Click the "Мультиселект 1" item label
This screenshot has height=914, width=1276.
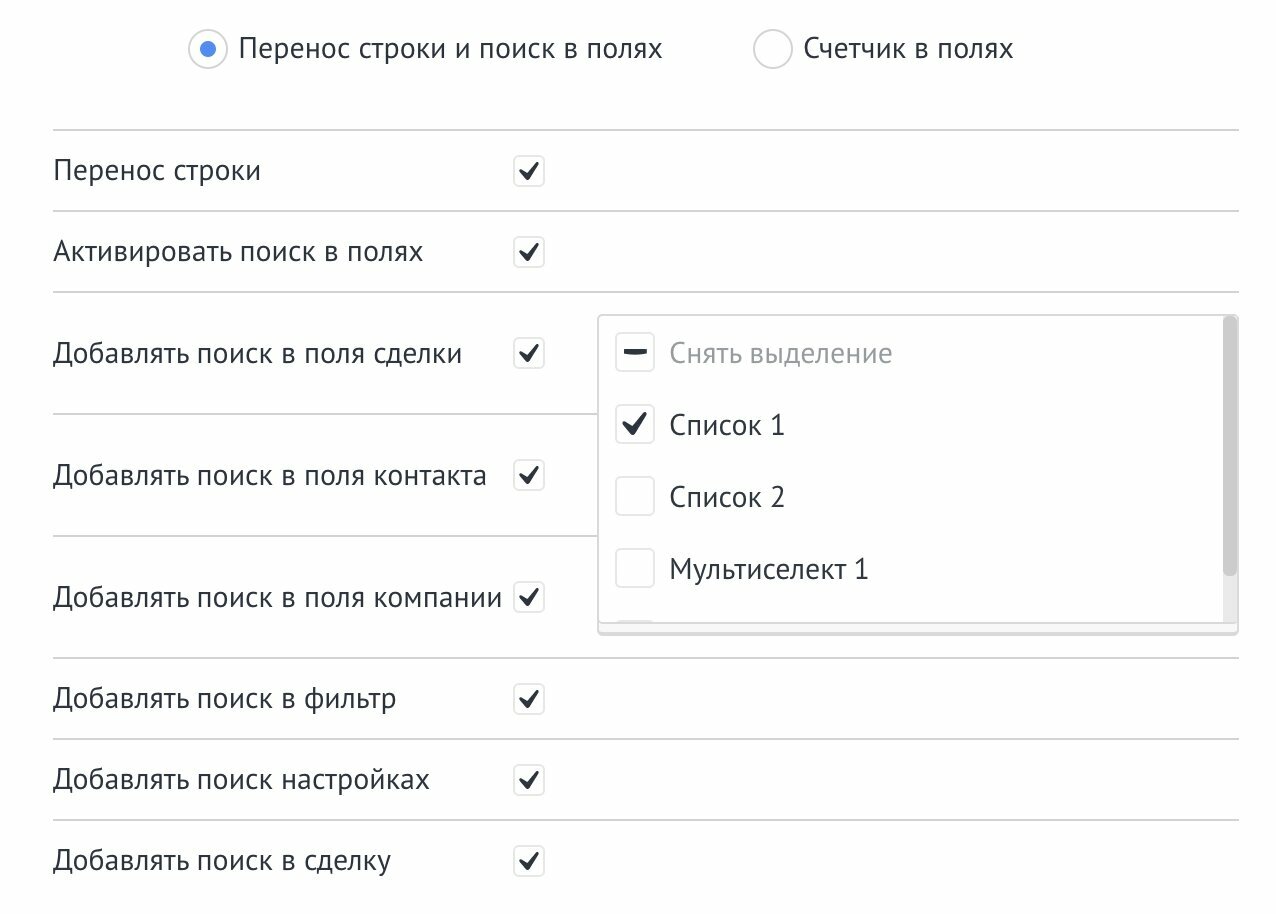click(x=768, y=569)
